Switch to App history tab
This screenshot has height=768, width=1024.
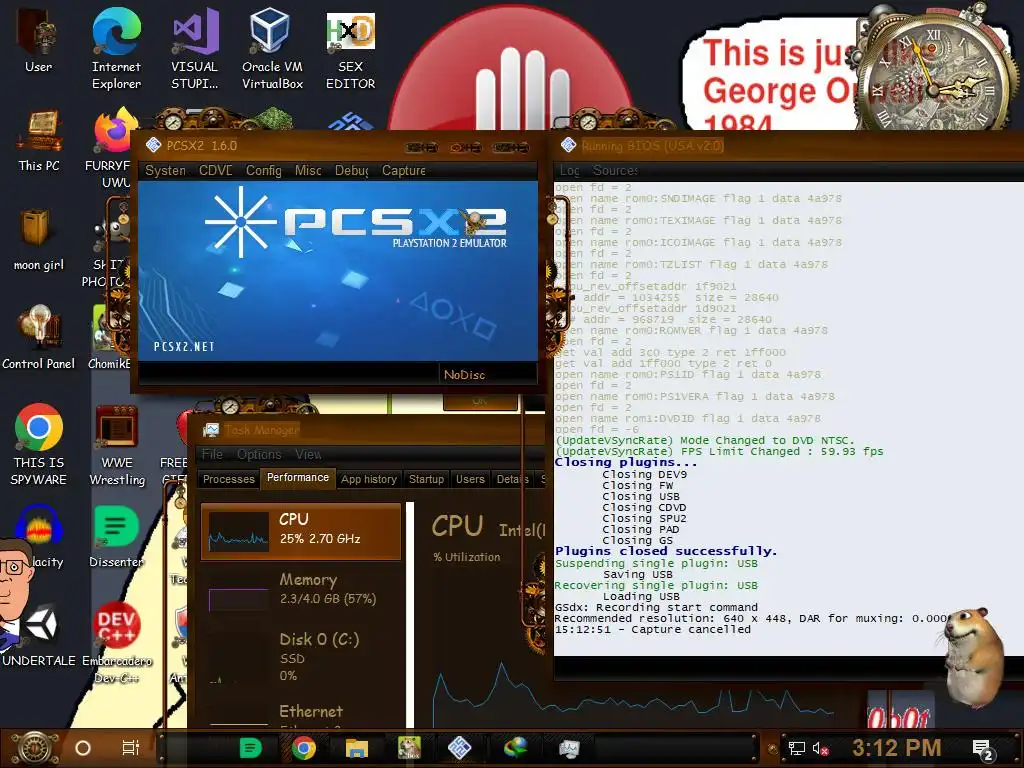[369, 479]
